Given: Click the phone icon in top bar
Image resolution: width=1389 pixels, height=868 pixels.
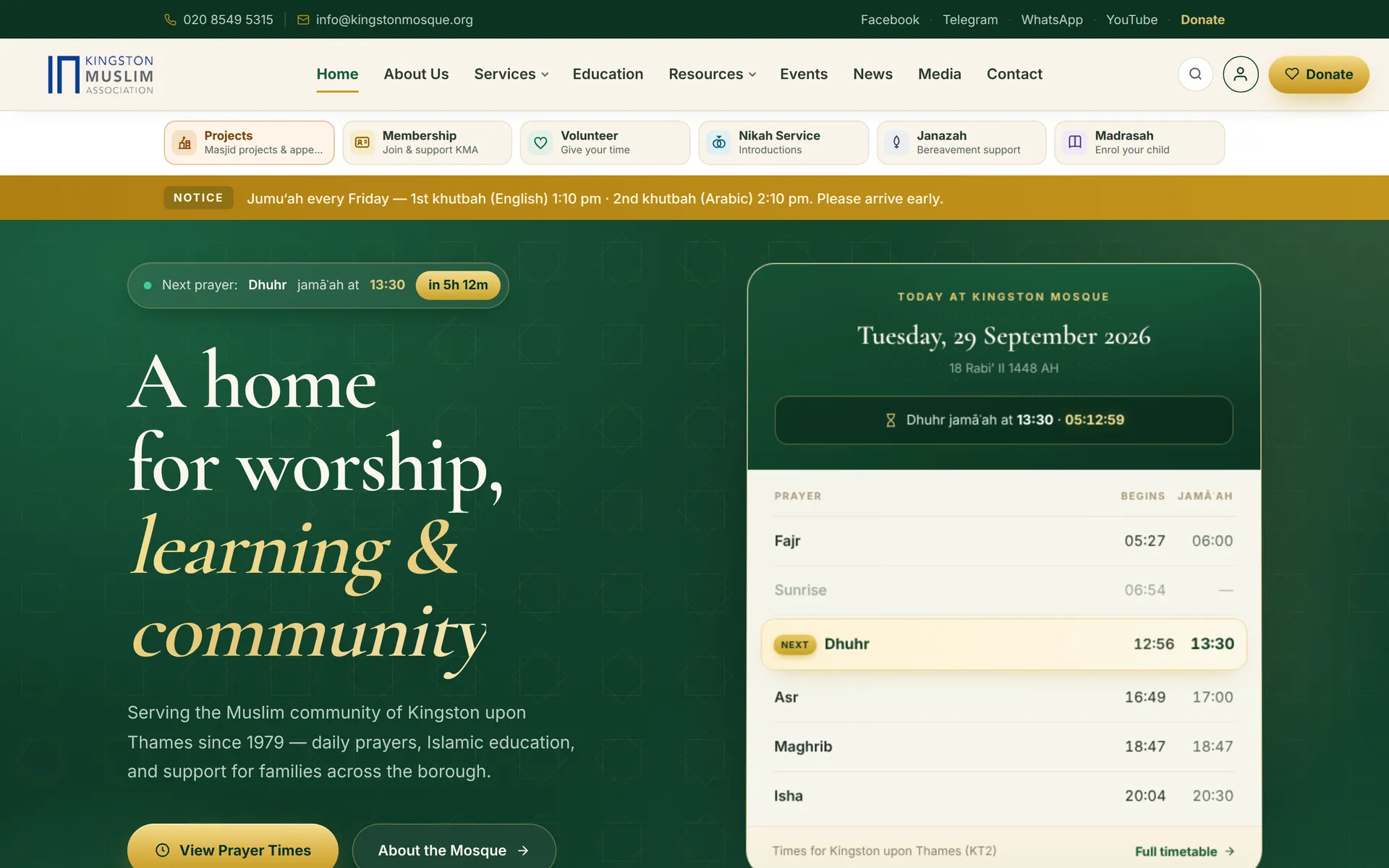Looking at the screenshot, I should [170, 20].
